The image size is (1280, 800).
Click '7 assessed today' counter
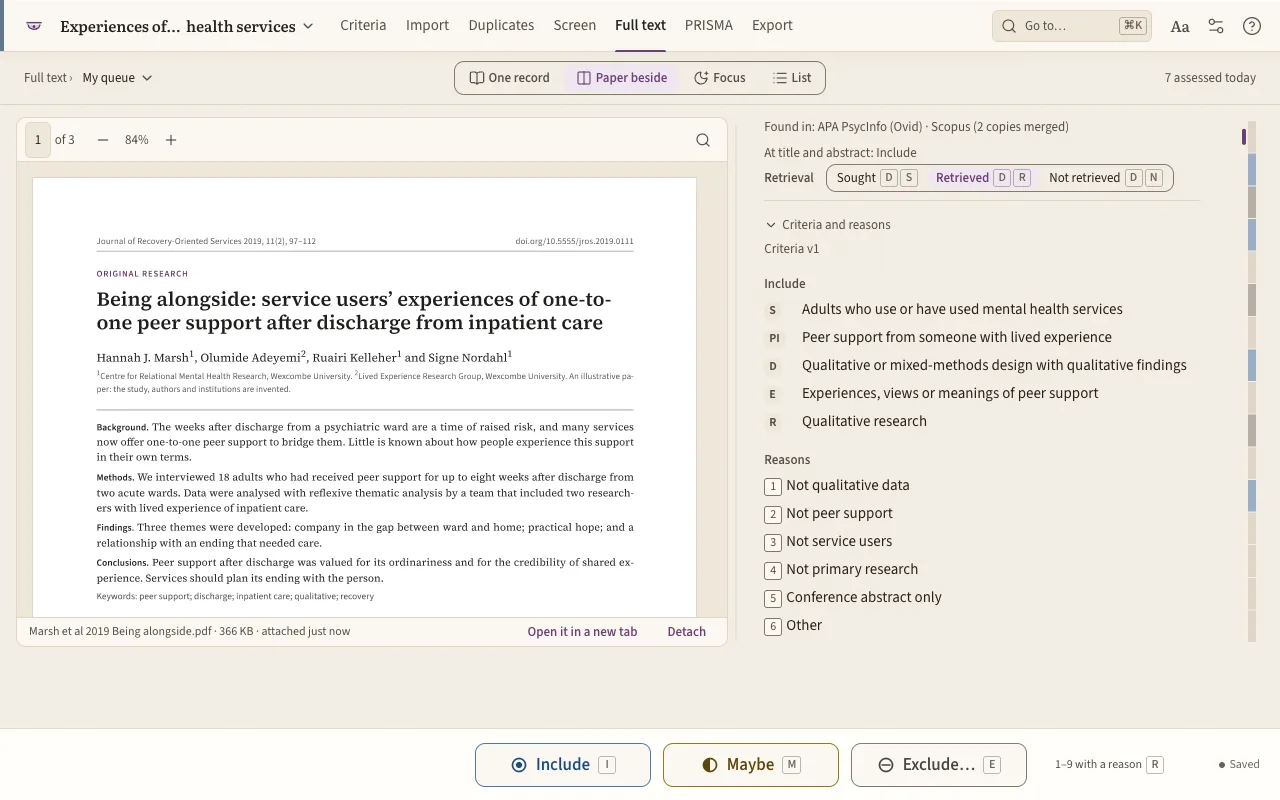tap(1210, 77)
